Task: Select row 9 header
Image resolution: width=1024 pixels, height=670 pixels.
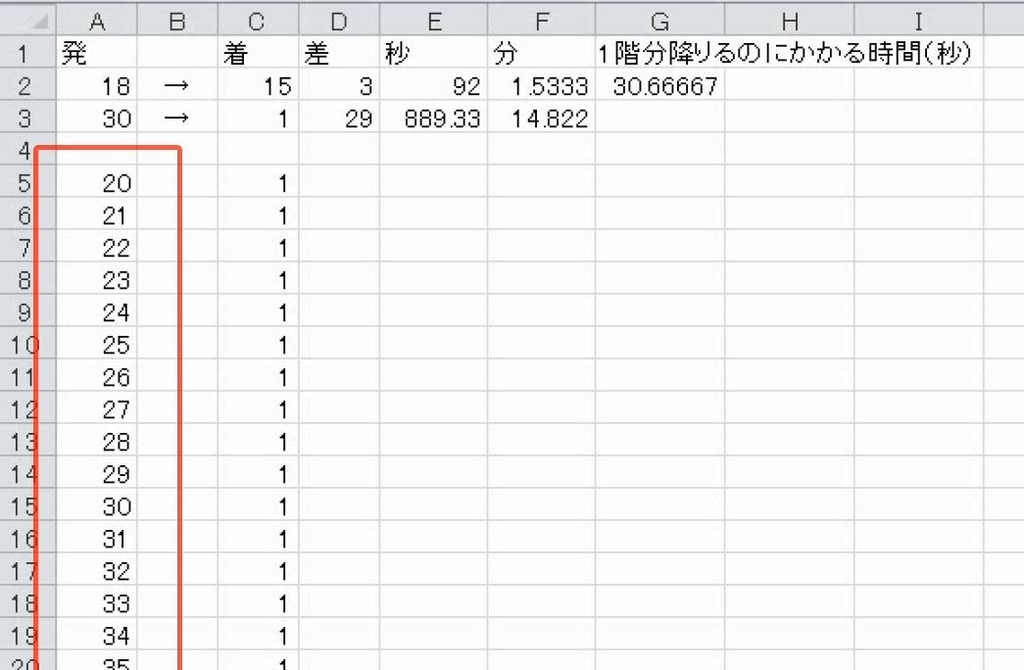Action: pos(28,311)
